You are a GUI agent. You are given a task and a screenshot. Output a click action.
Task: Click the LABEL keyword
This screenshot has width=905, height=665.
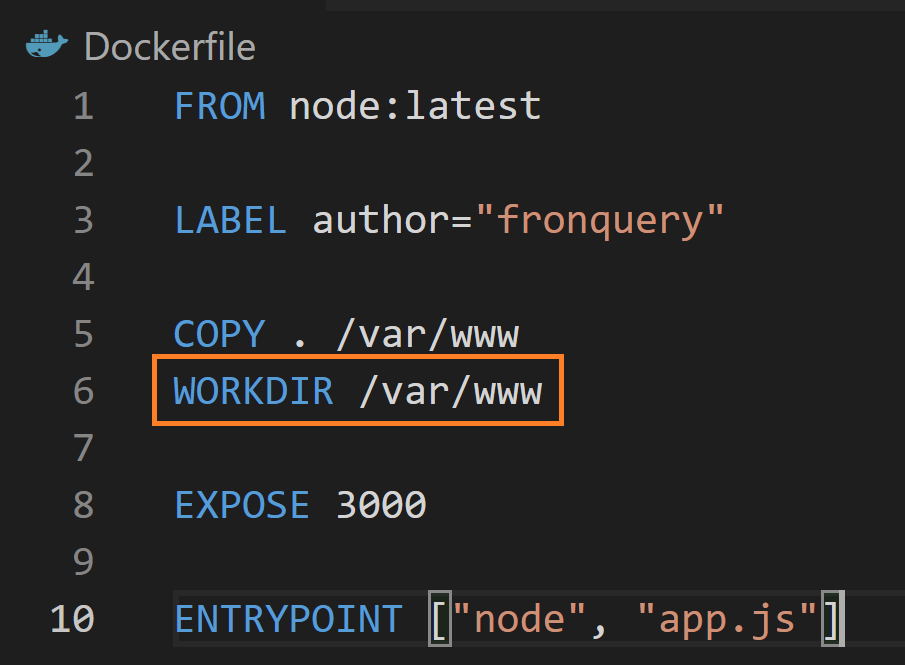pos(230,220)
